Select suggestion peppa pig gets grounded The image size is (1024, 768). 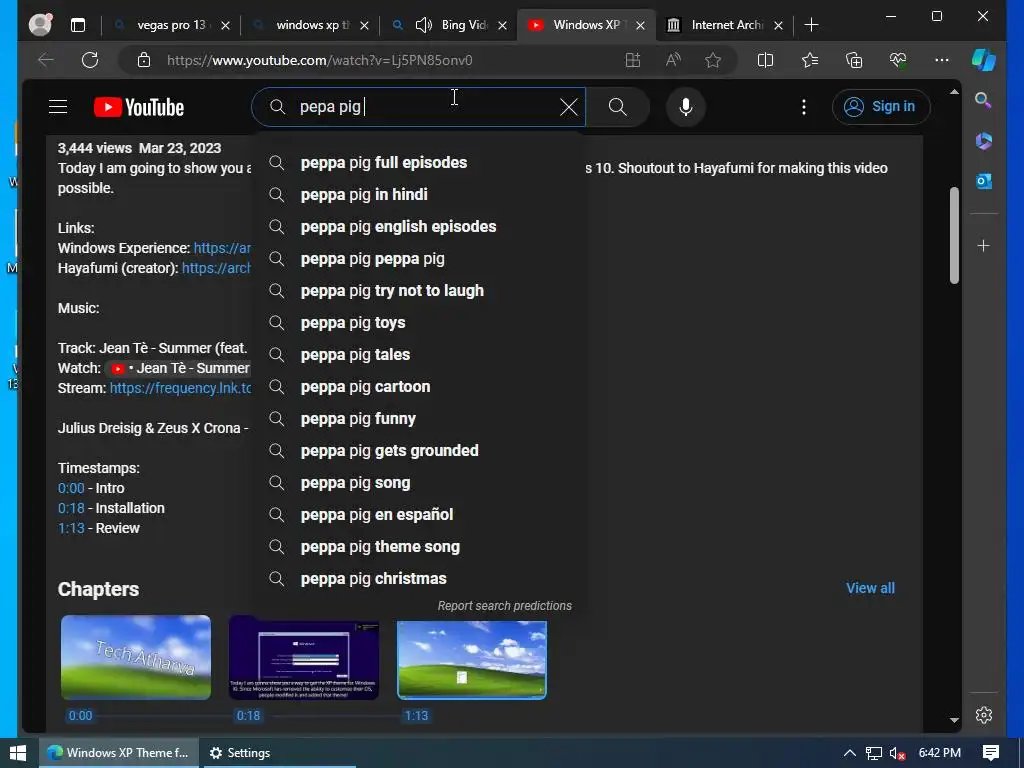click(x=420, y=451)
